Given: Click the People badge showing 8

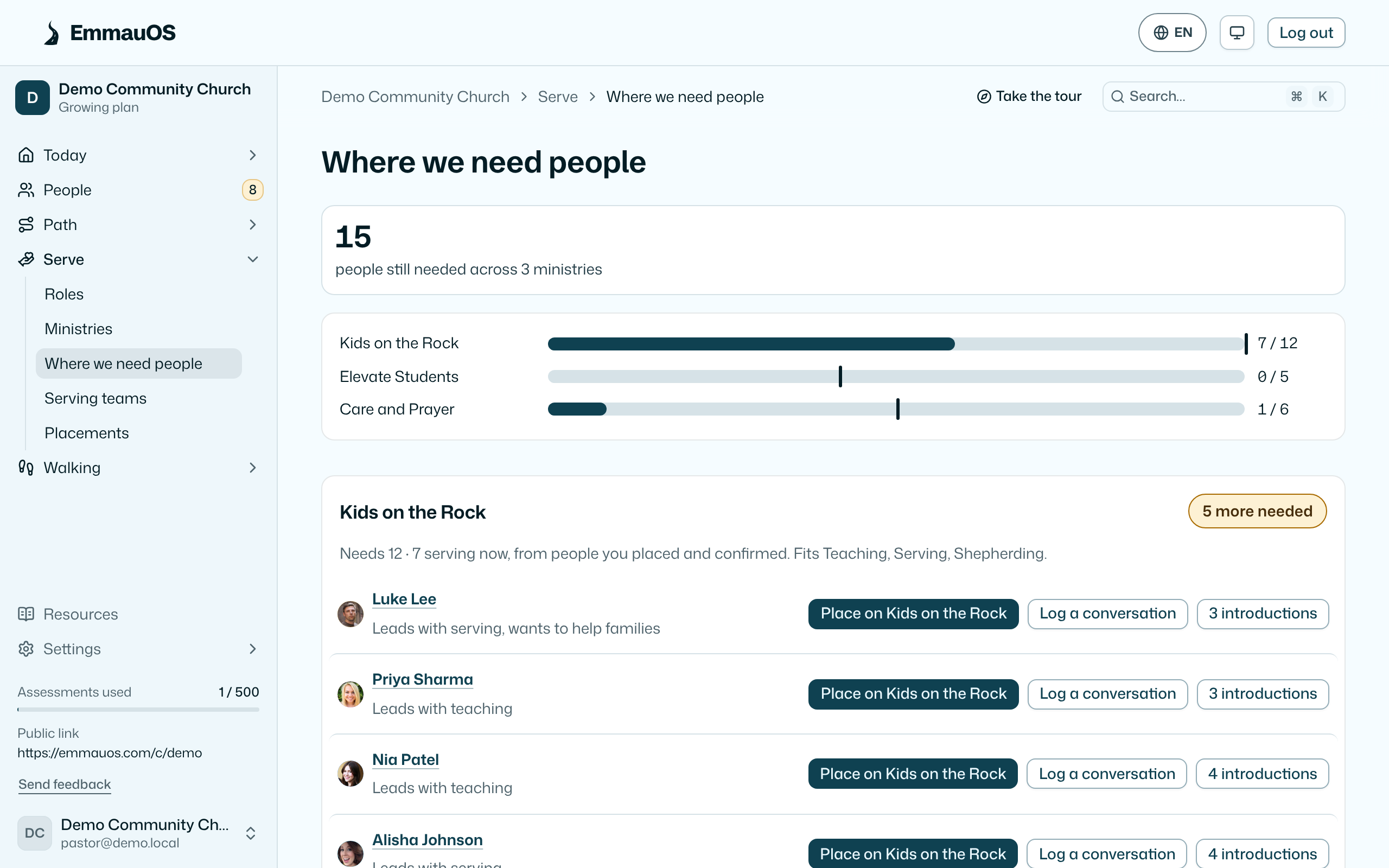Looking at the screenshot, I should (252, 190).
